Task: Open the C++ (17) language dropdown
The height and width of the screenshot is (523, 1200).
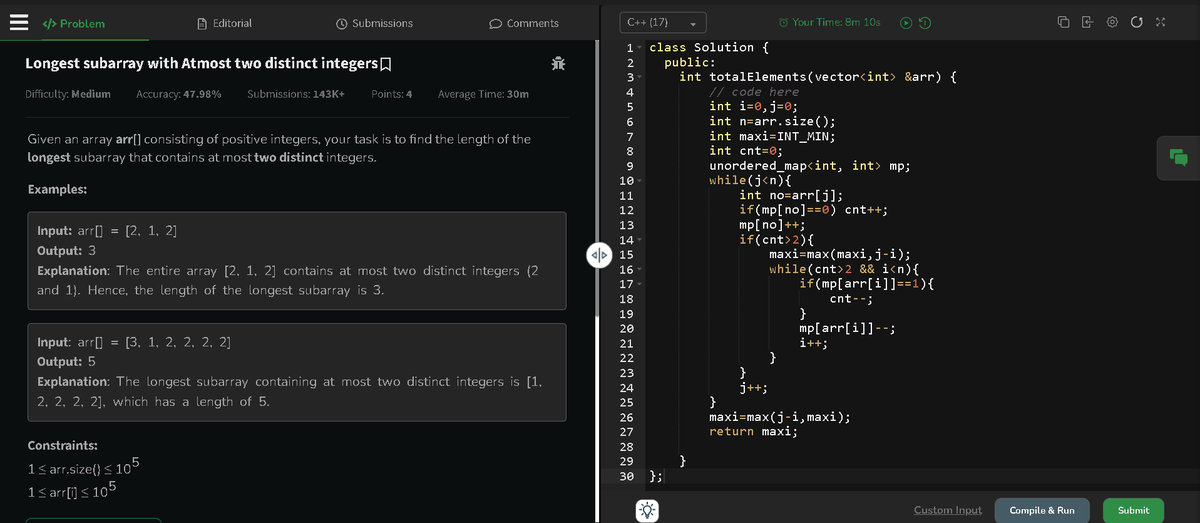Action: coord(663,22)
